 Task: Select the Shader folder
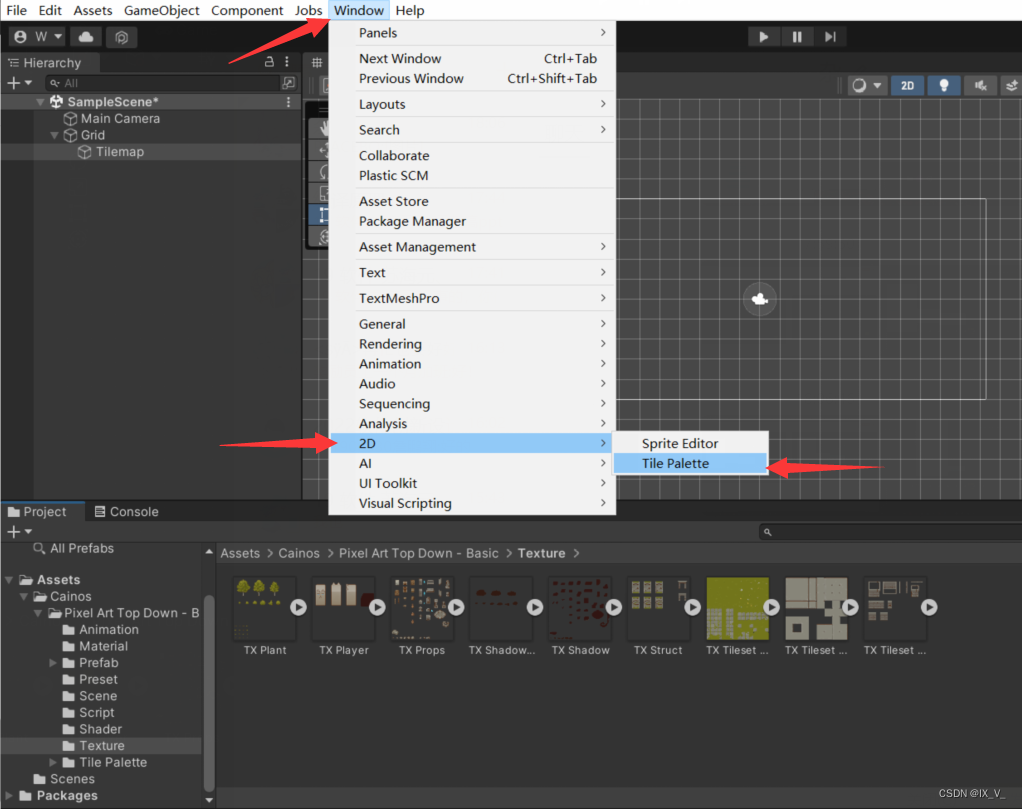(x=93, y=729)
